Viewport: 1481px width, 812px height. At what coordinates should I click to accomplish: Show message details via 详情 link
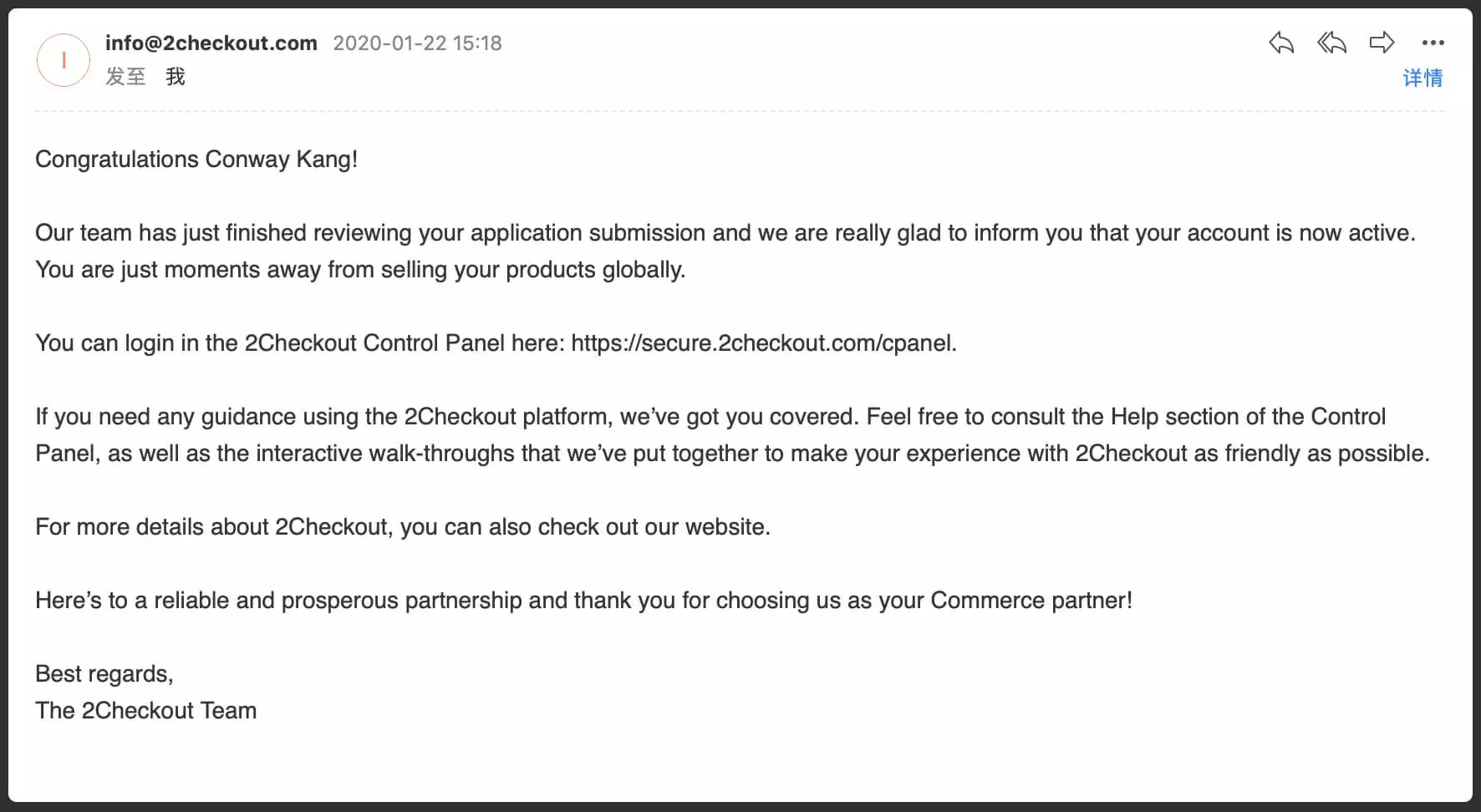point(1422,78)
